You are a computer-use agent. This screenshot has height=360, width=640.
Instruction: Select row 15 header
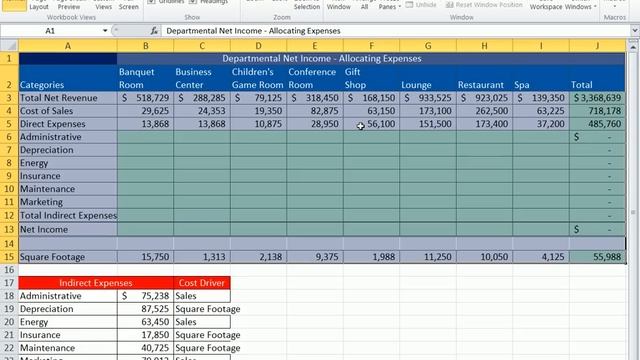coord(9,257)
